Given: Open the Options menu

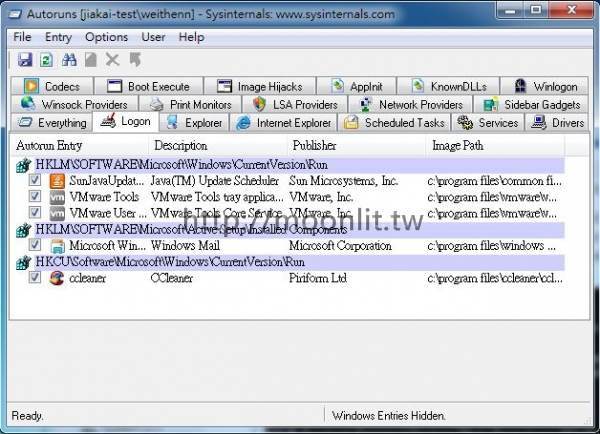Looking at the screenshot, I should point(106,37).
